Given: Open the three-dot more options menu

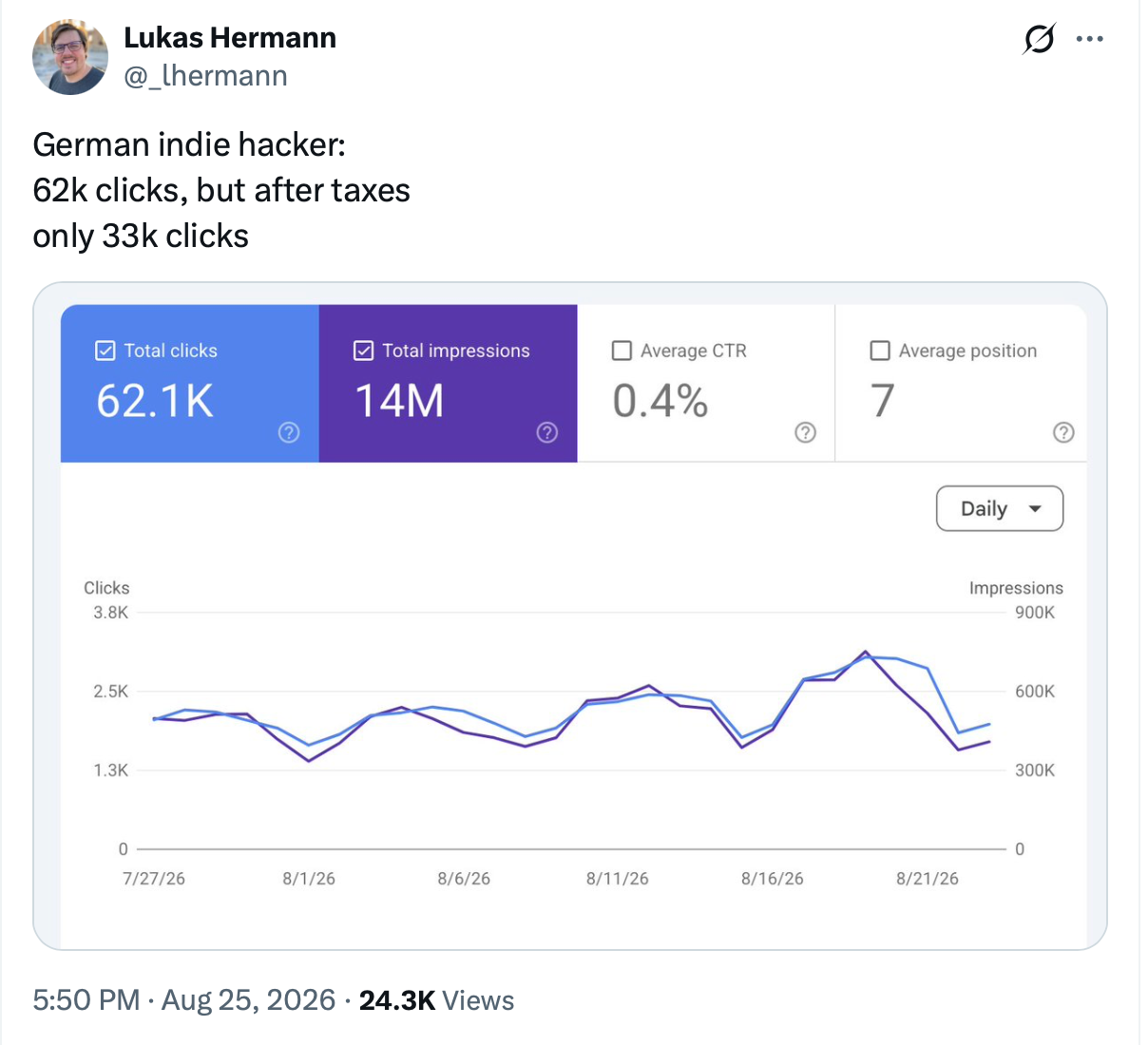Looking at the screenshot, I should tap(1089, 39).
